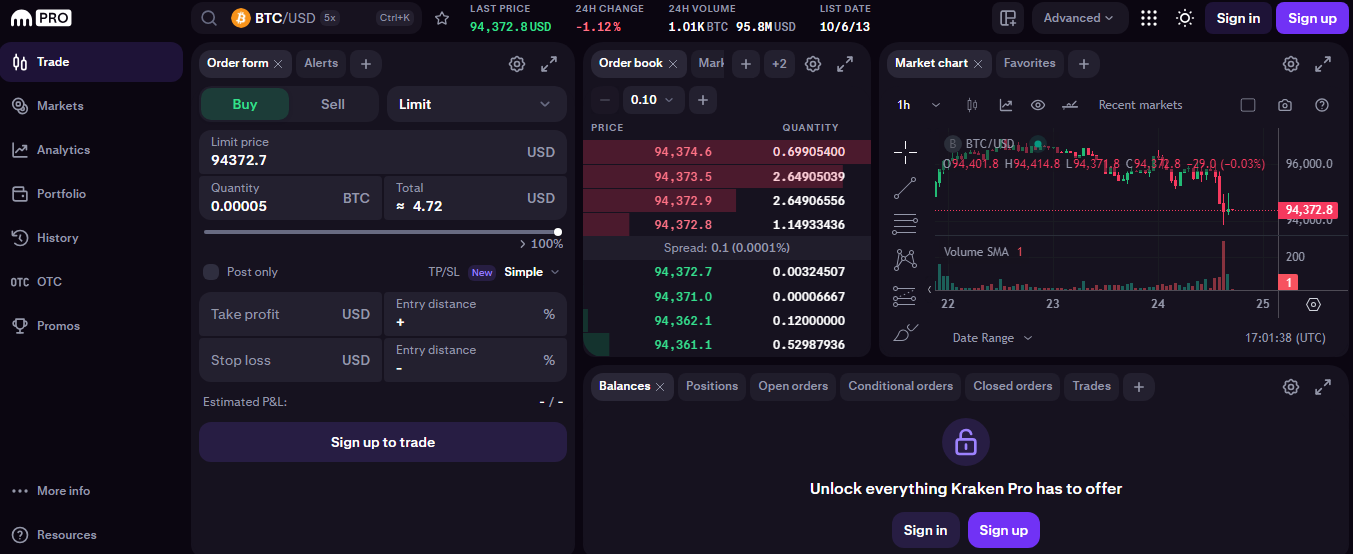Select the trend line drawing tool

(x=905, y=187)
